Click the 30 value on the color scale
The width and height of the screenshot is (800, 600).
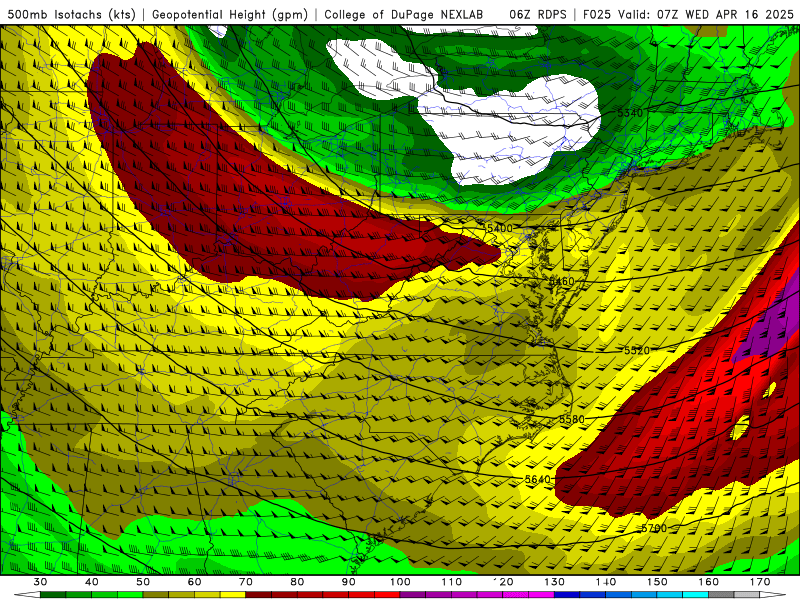pos(40,582)
